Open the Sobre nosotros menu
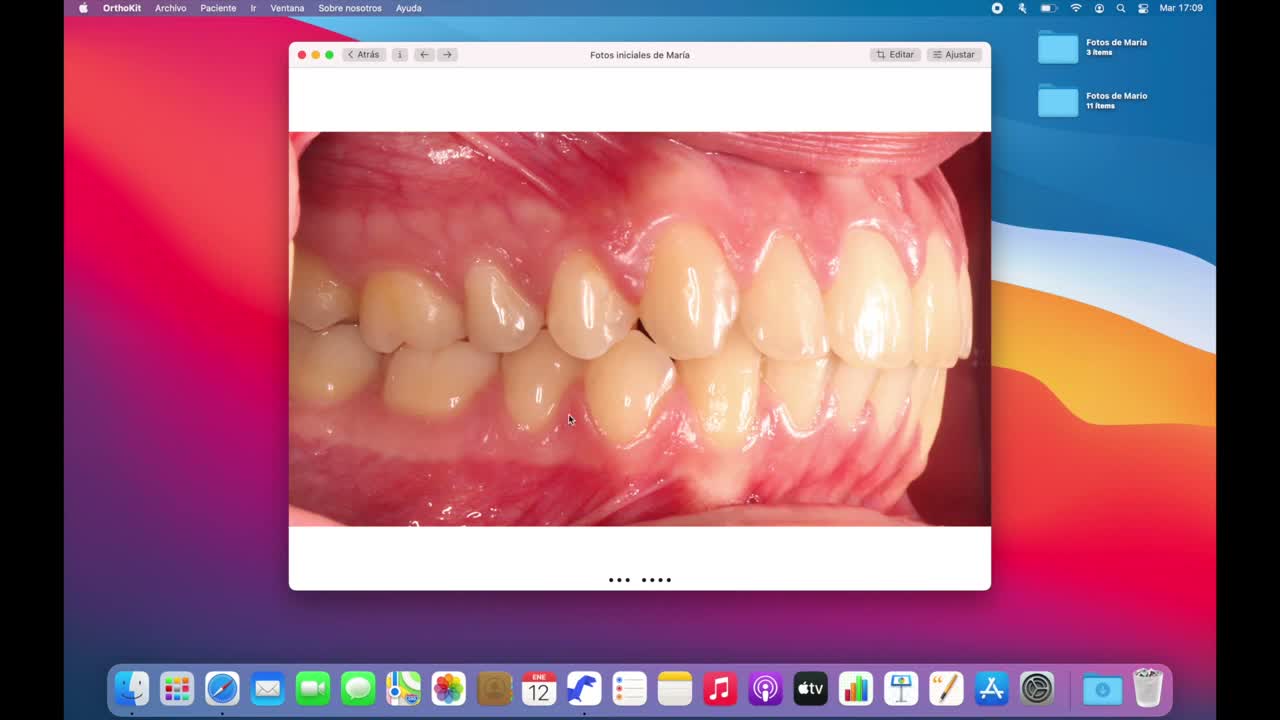The width and height of the screenshot is (1280, 720). (x=350, y=8)
